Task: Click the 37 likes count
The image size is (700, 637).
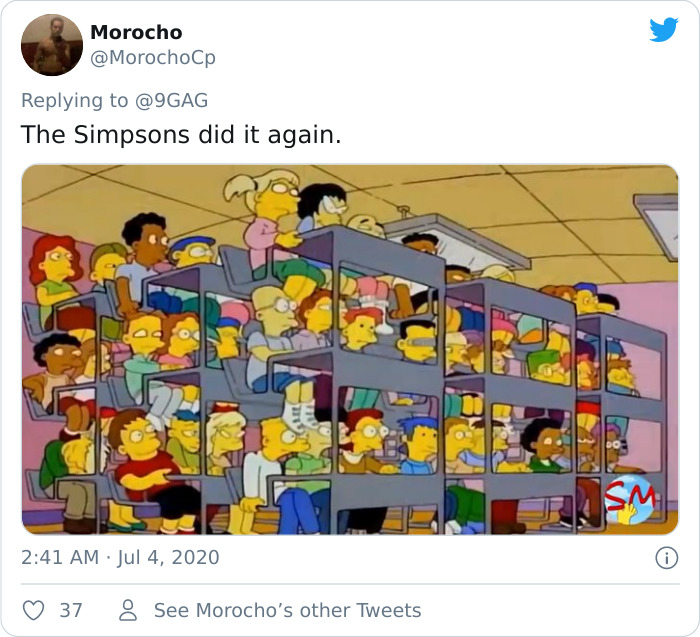Action: click(x=71, y=610)
